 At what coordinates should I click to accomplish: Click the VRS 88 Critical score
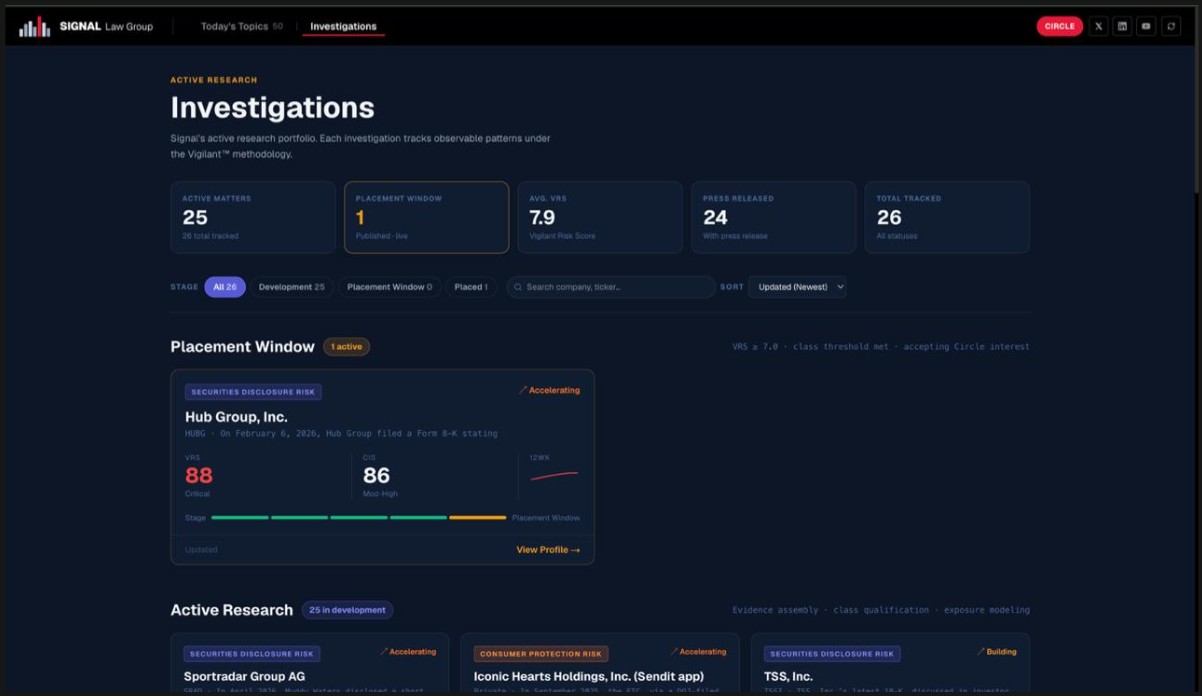pyautogui.click(x=199, y=476)
